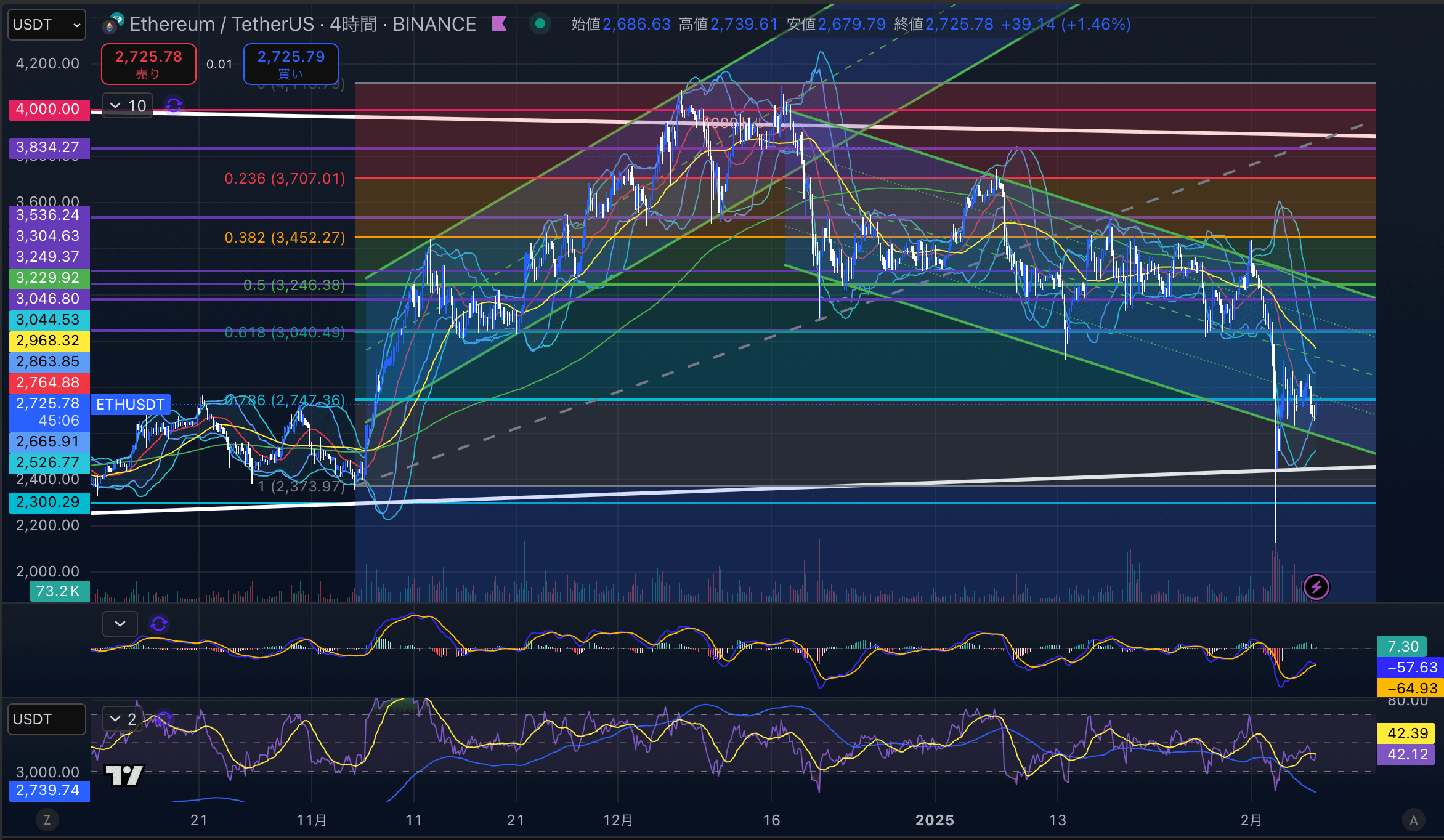Expand the MACD pane legend chevron
Image resolution: width=1444 pixels, height=840 pixels.
click(120, 624)
